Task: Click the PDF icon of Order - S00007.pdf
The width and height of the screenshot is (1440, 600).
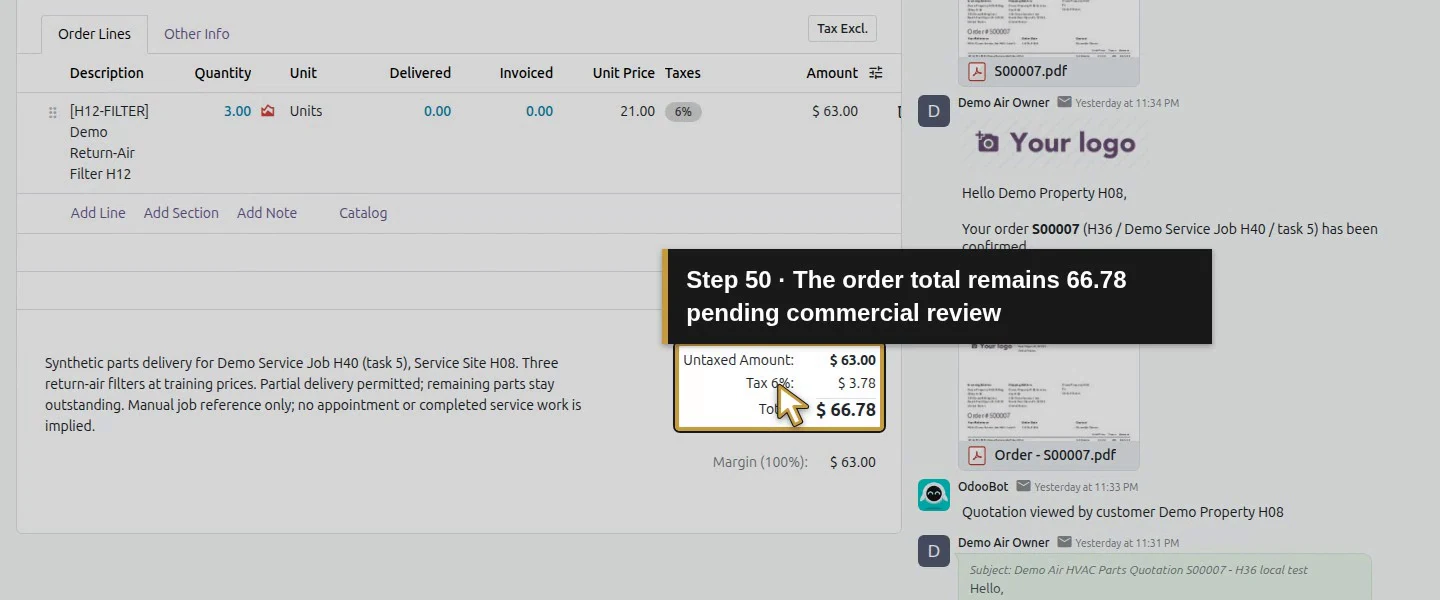Action: 976,455
